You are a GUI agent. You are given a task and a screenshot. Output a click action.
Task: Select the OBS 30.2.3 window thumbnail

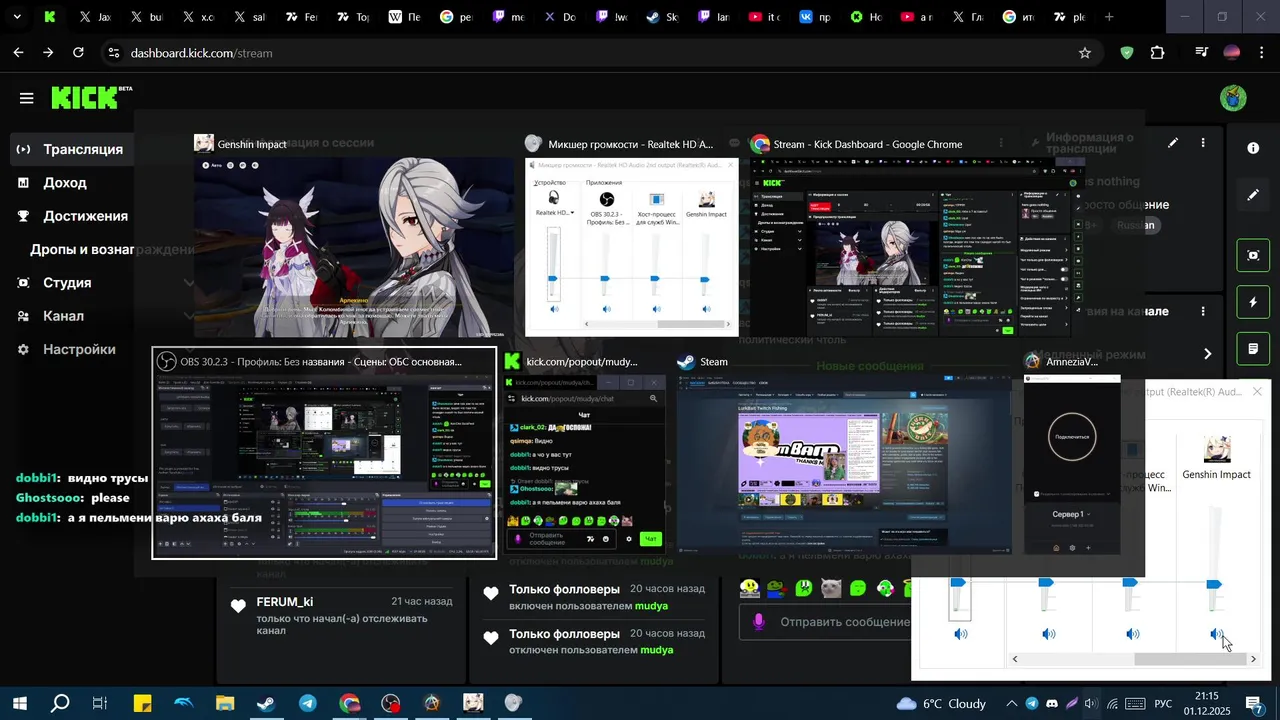pyautogui.click(x=324, y=453)
